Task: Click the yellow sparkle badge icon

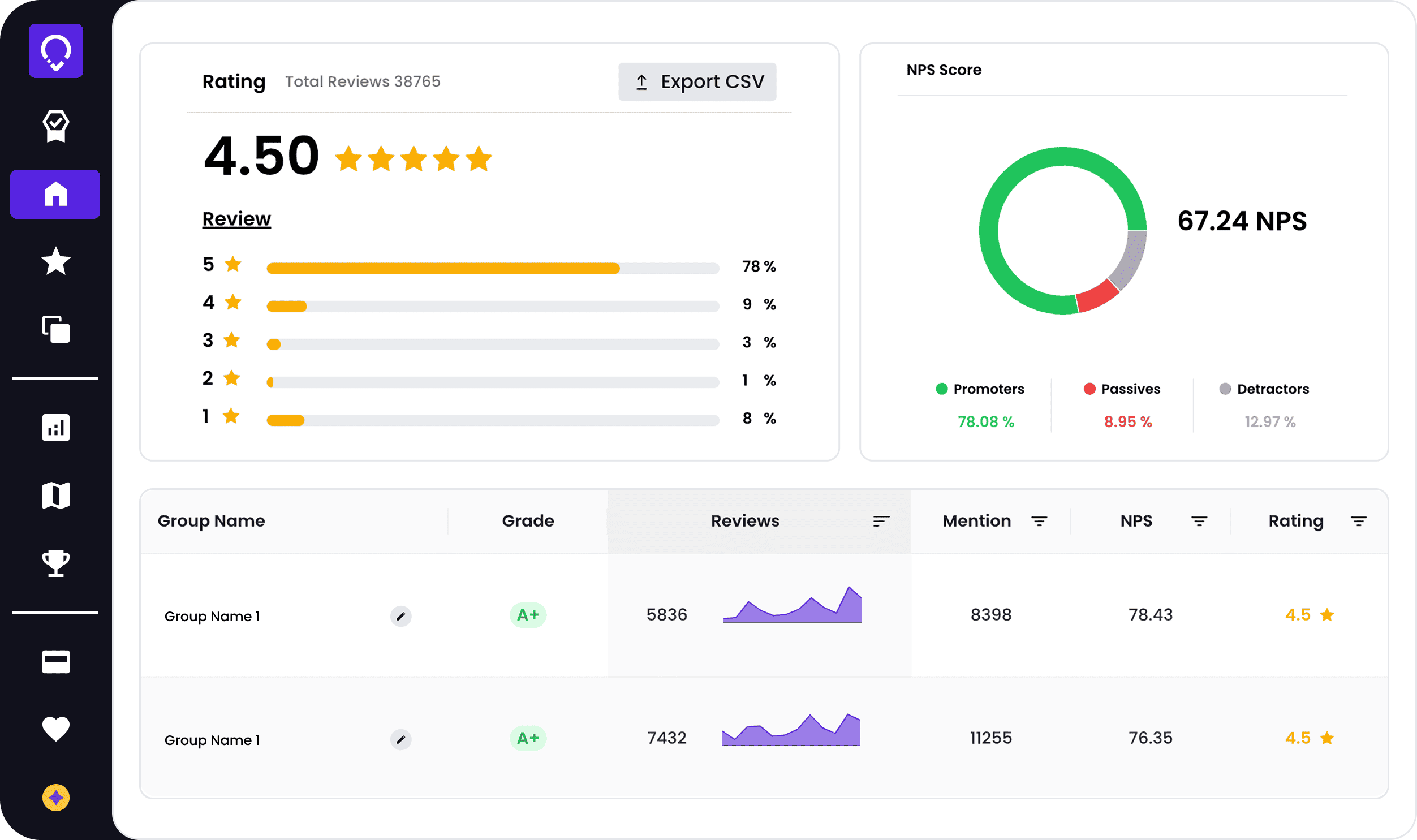Action: (x=55, y=797)
